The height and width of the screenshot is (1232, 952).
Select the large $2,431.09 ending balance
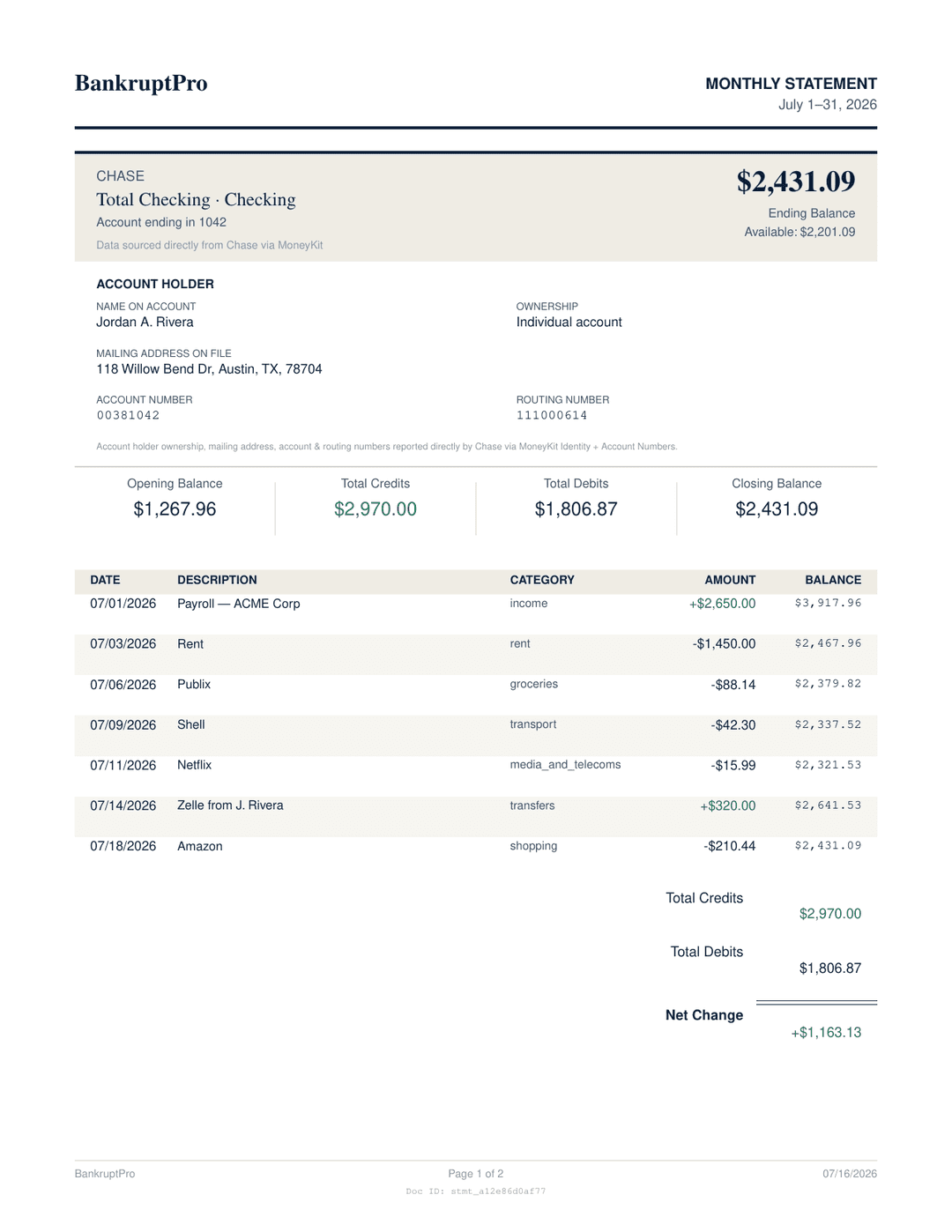pos(796,182)
